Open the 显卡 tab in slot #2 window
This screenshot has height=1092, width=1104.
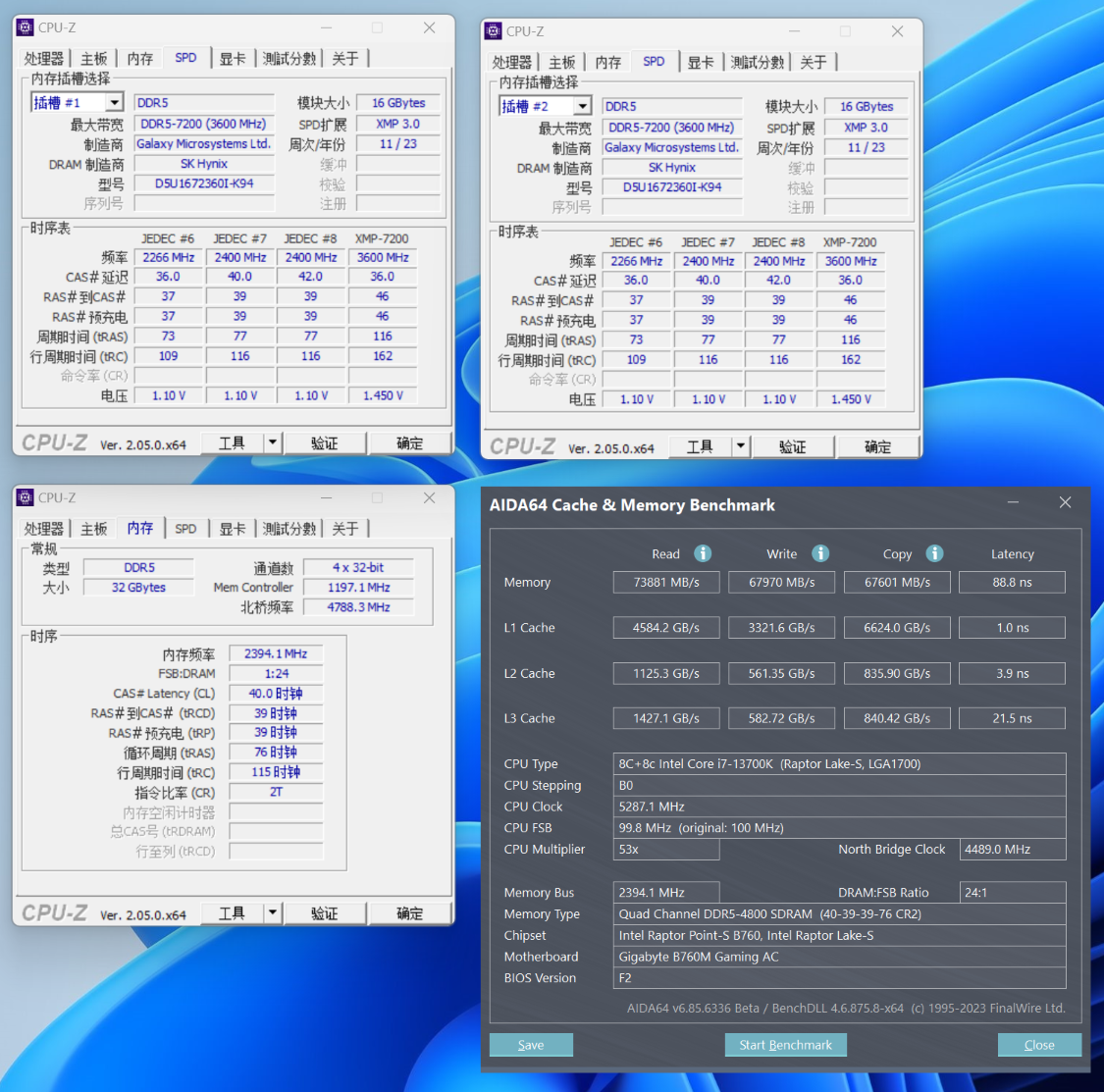[x=700, y=62]
